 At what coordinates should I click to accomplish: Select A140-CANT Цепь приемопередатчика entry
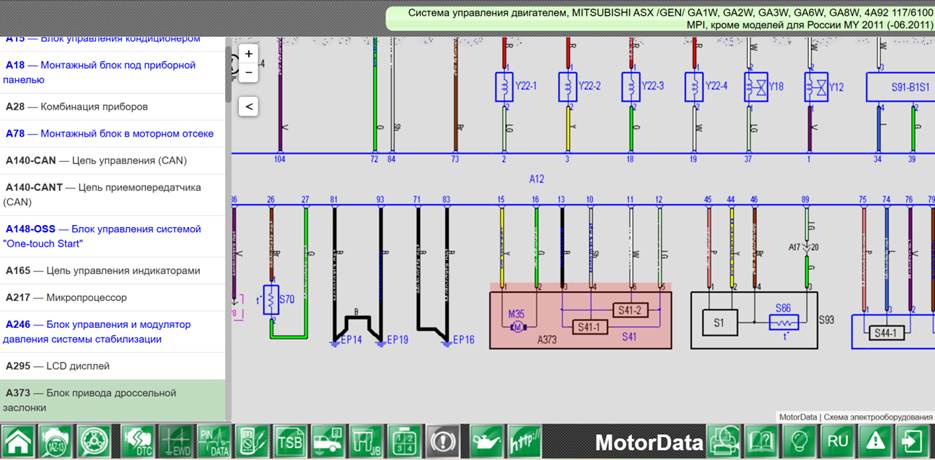tap(112, 195)
